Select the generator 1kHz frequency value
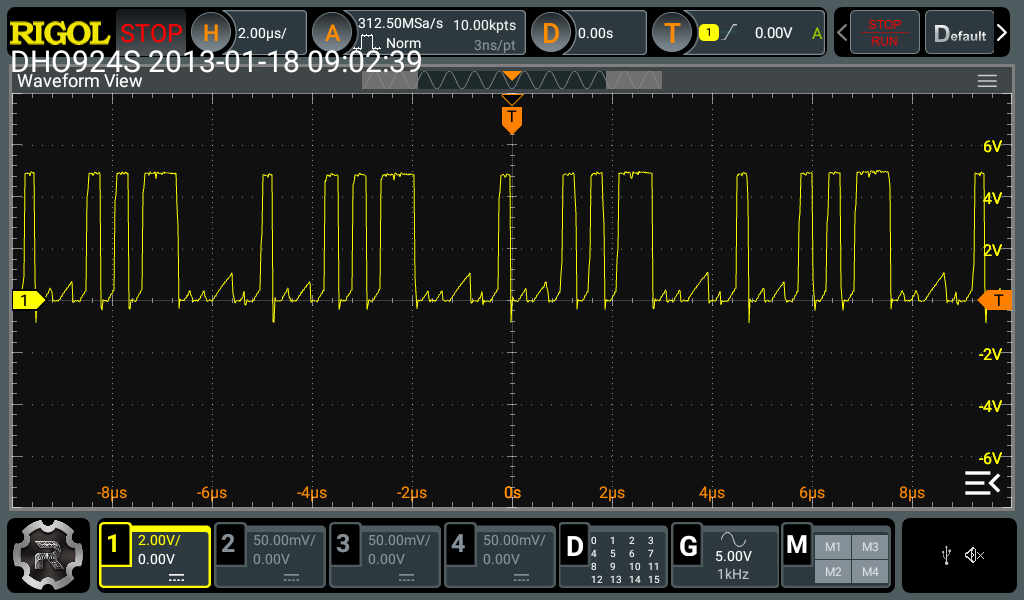This screenshot has height=600, width=1024. pos(733,575)
